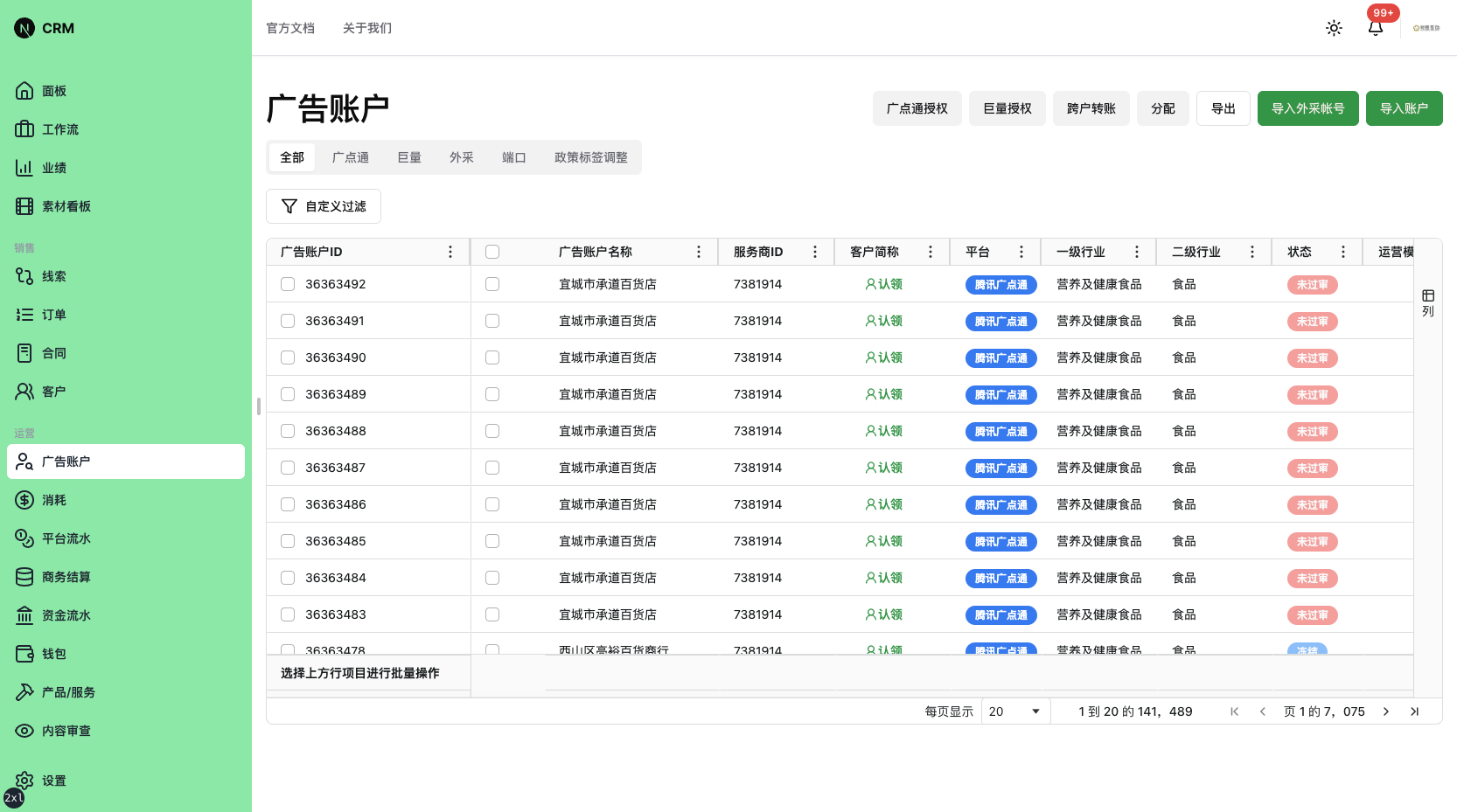
Task: Open 内容审查 from the sidebar
Action: 66,731
